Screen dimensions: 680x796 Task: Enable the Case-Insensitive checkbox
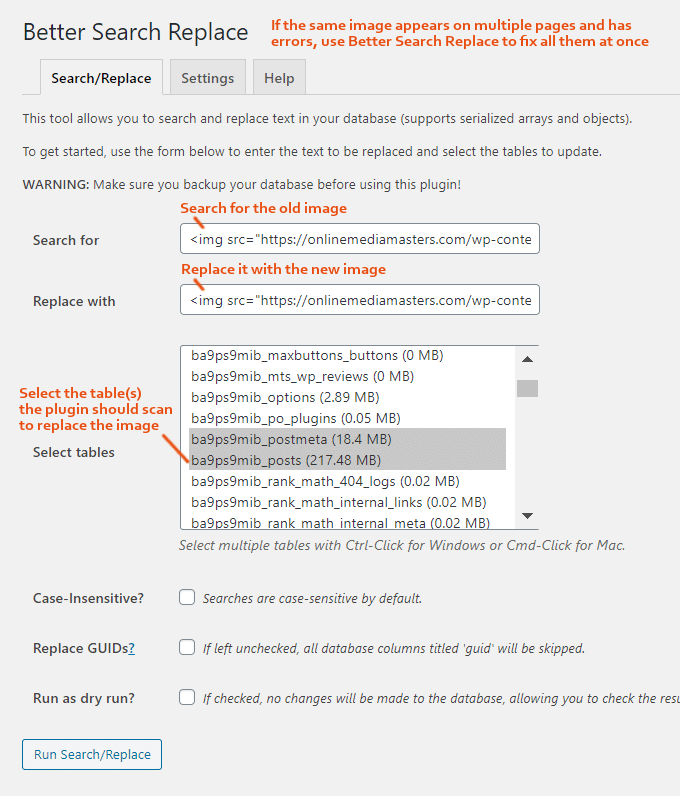tap(187, 597)
